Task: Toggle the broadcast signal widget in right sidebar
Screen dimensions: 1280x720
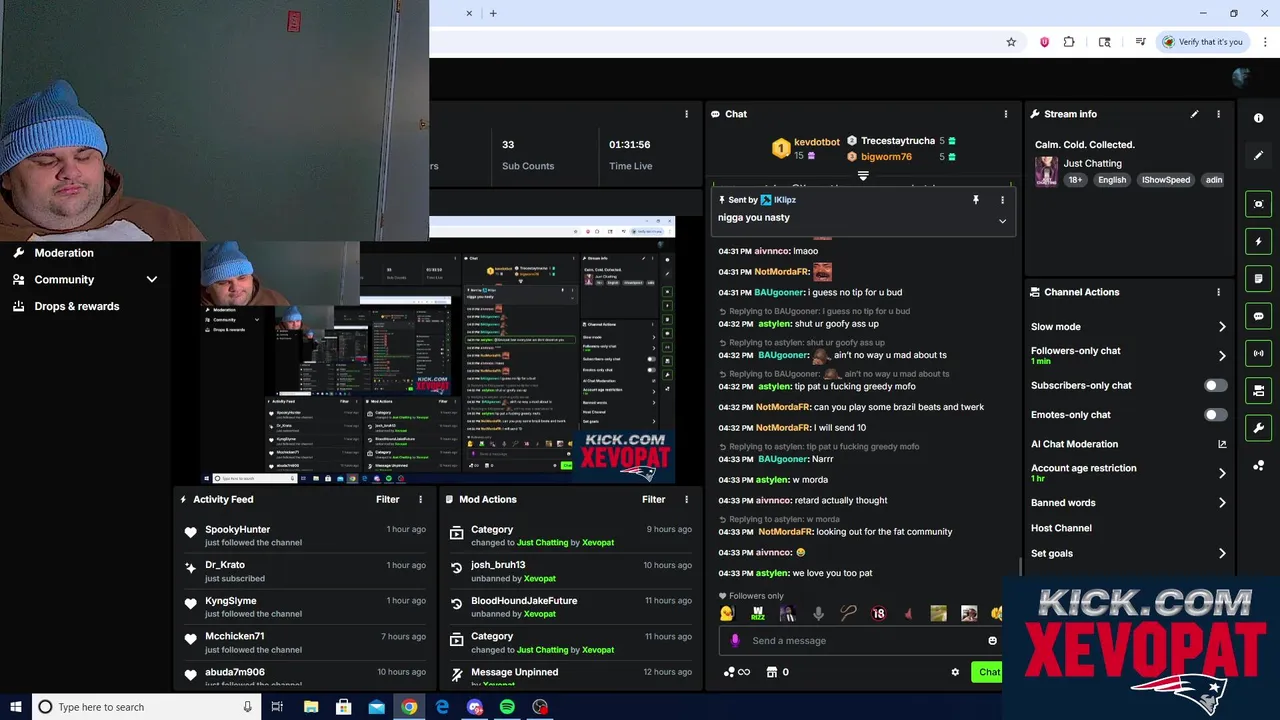Action: point(1258,353)
